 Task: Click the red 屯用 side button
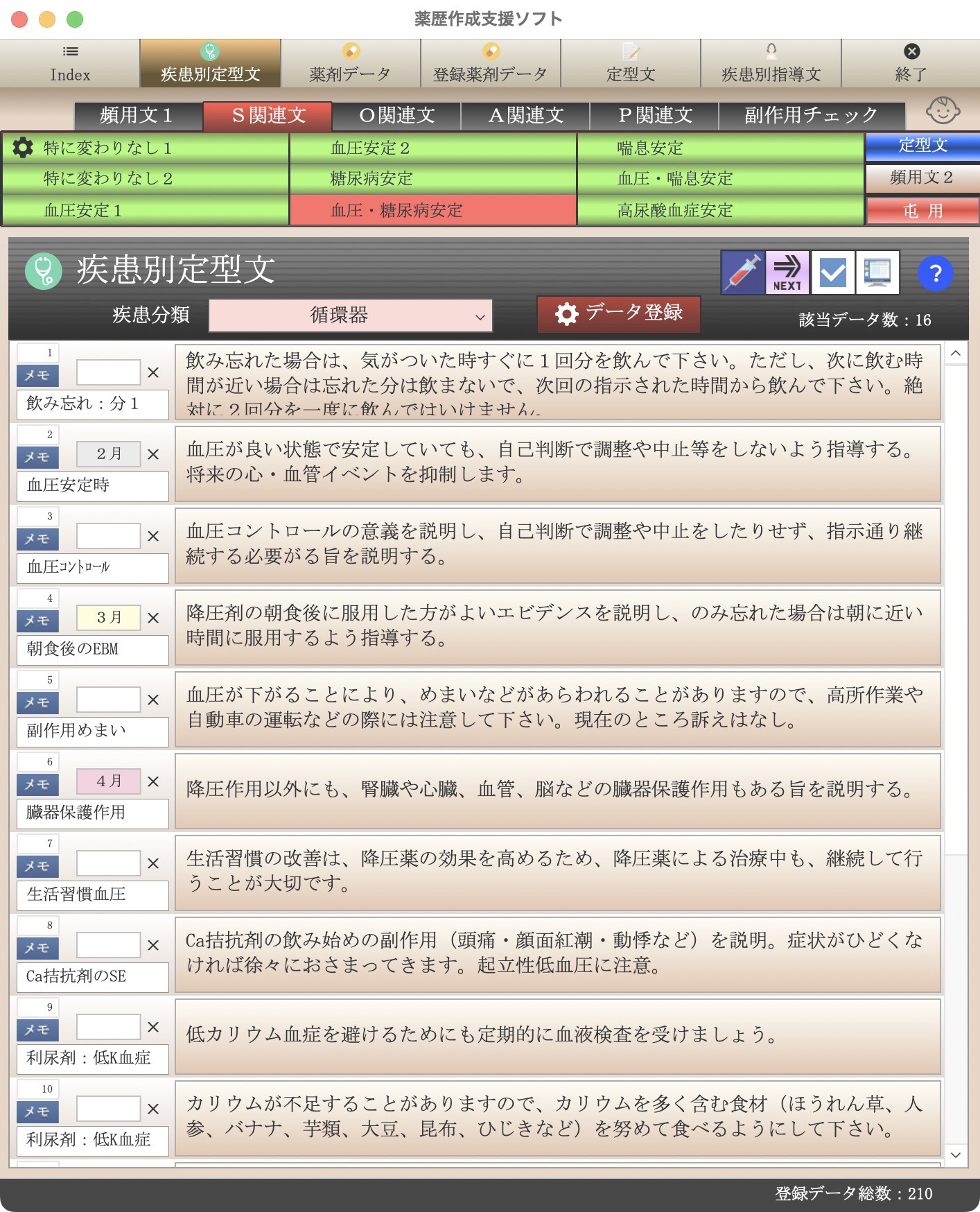click(922, 211)
